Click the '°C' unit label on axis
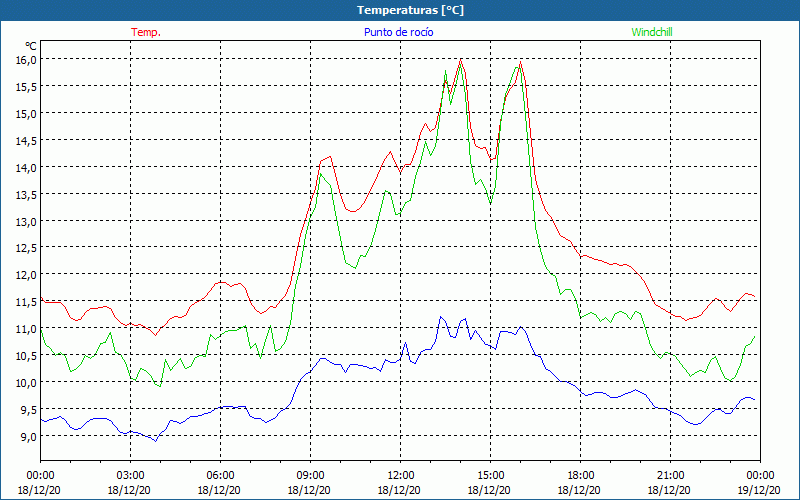This screenshot has height=500, width=800. click(31, 46)
